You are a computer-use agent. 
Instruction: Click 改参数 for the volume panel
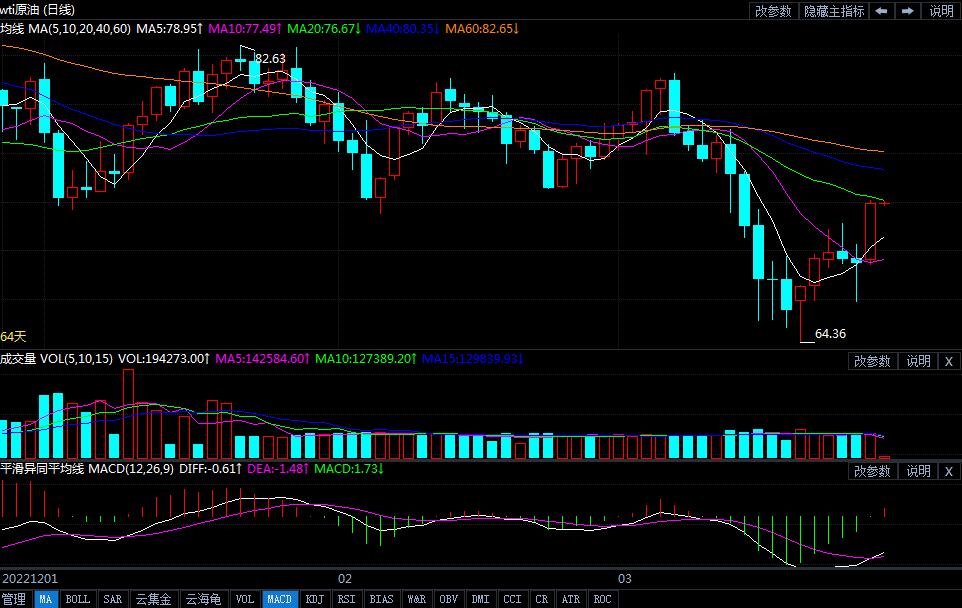(x=872, y=361)
